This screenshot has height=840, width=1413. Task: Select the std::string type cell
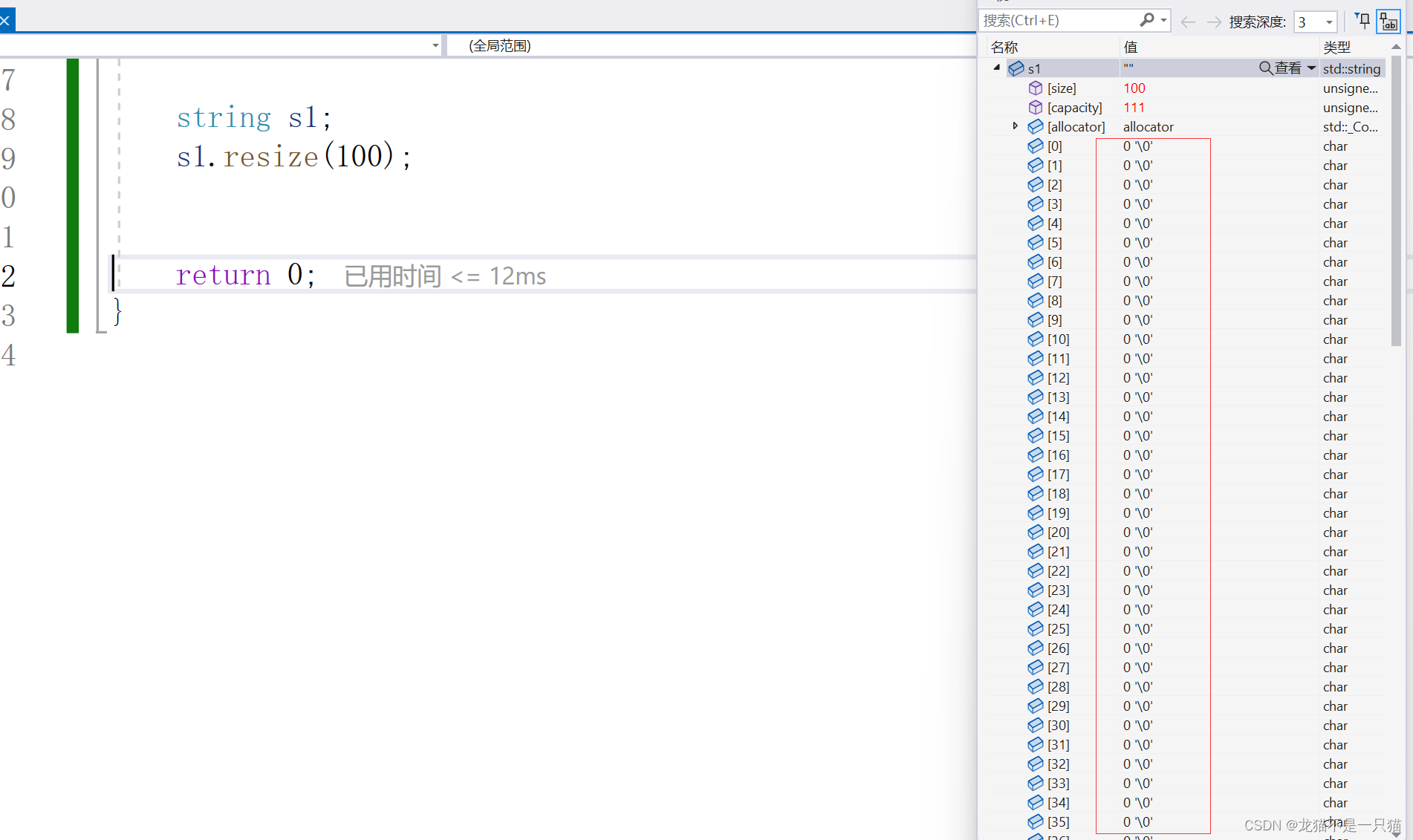(1351, 68)
